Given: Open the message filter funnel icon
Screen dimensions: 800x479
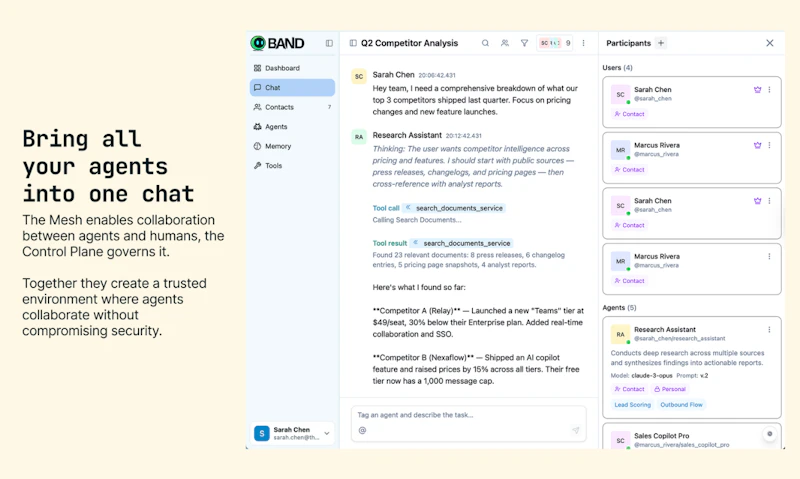Looking at the screenshot, I should (524, 43).
